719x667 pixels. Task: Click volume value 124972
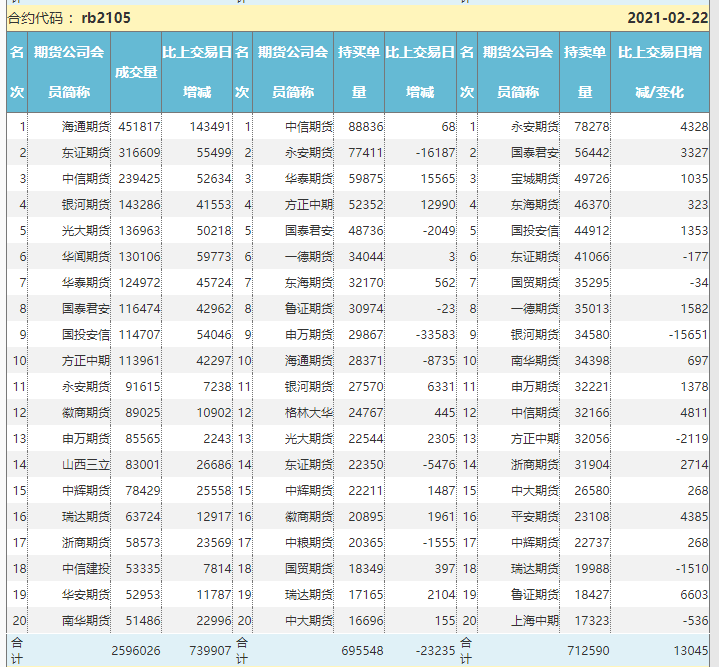click(x=139, y=283)
